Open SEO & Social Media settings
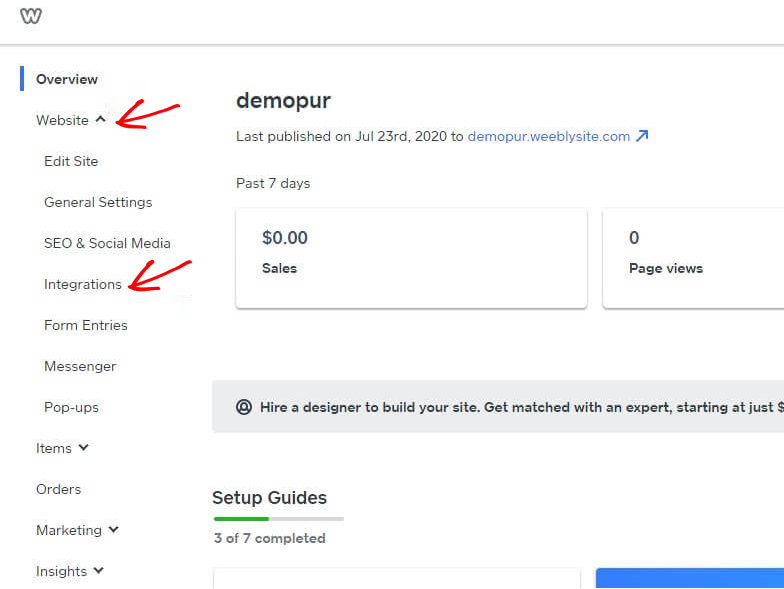 107,243
